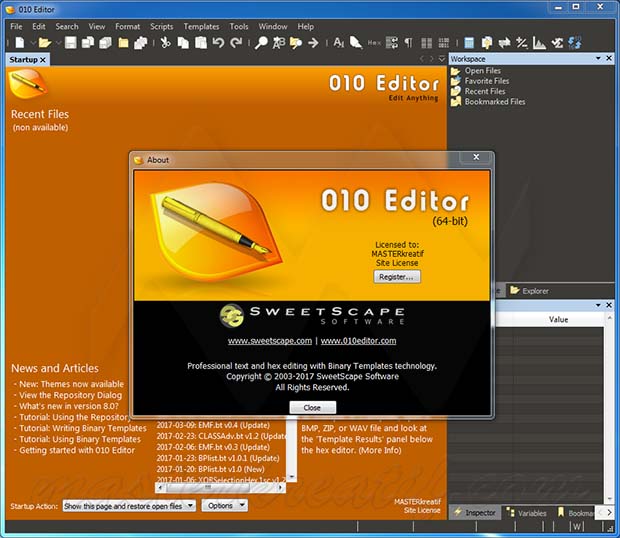This screenshot has height=538, width=620.
Task: Click the Value column header
Action: 558,319
